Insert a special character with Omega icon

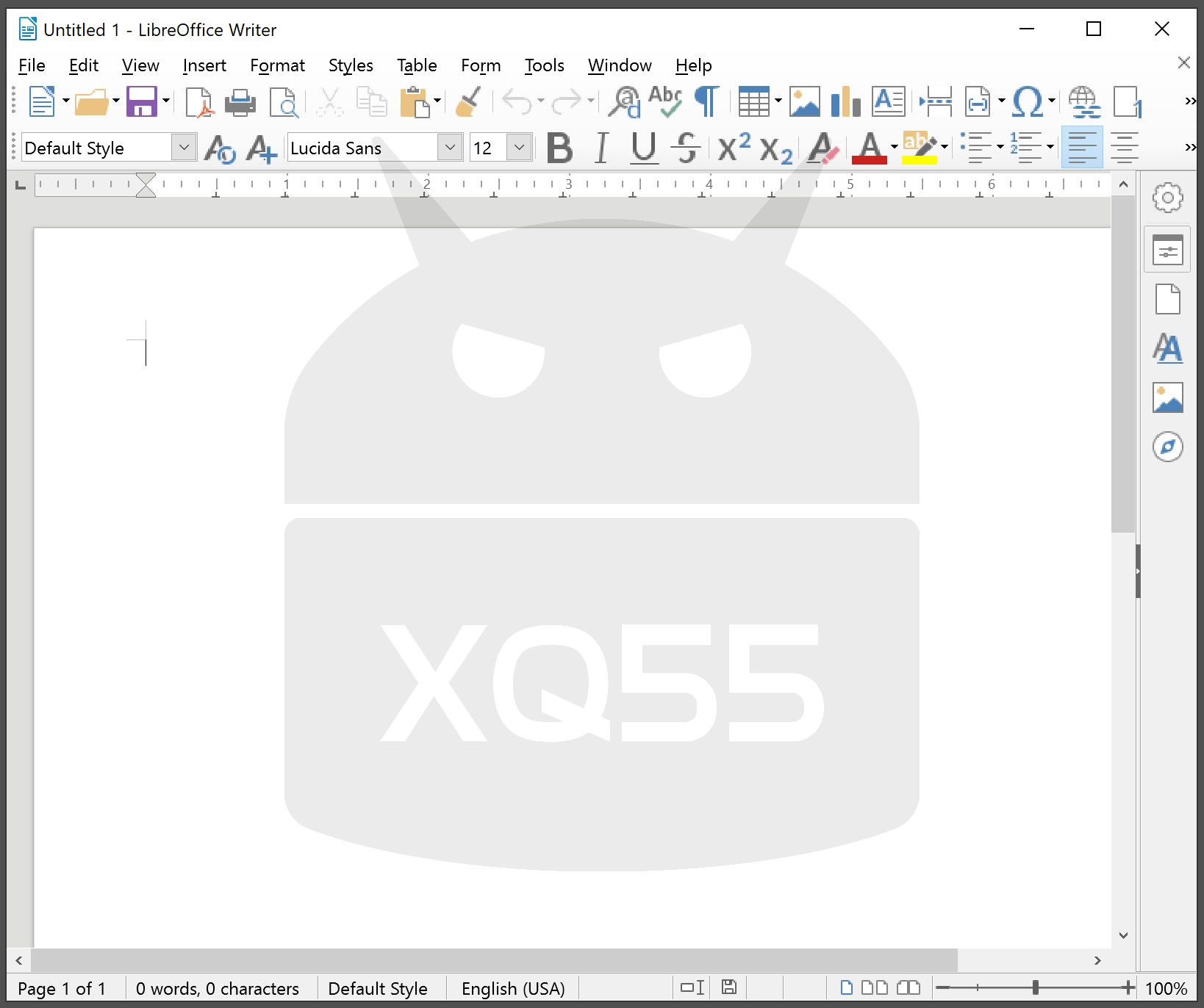pyautogui.click(x=1027, y=102)
